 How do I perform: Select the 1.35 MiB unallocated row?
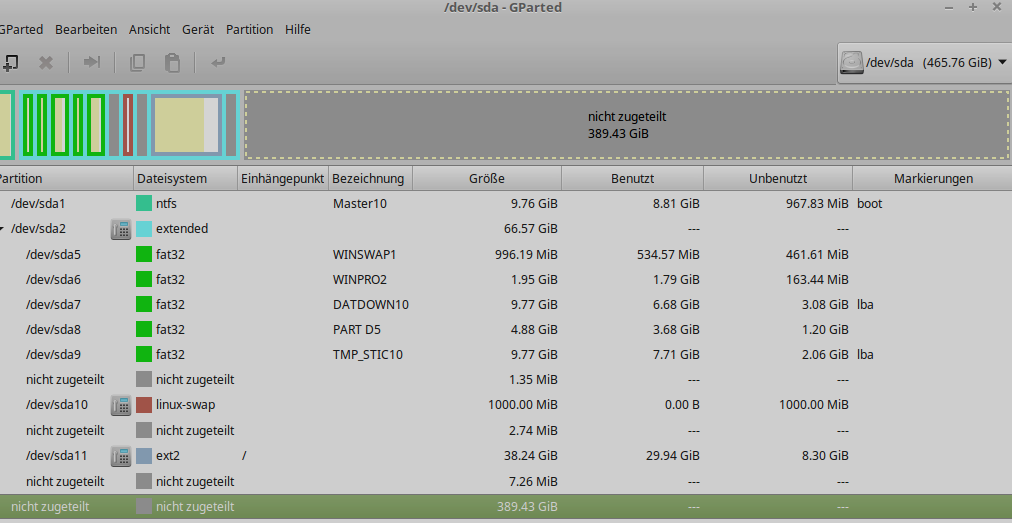click(x=506, y=380)
